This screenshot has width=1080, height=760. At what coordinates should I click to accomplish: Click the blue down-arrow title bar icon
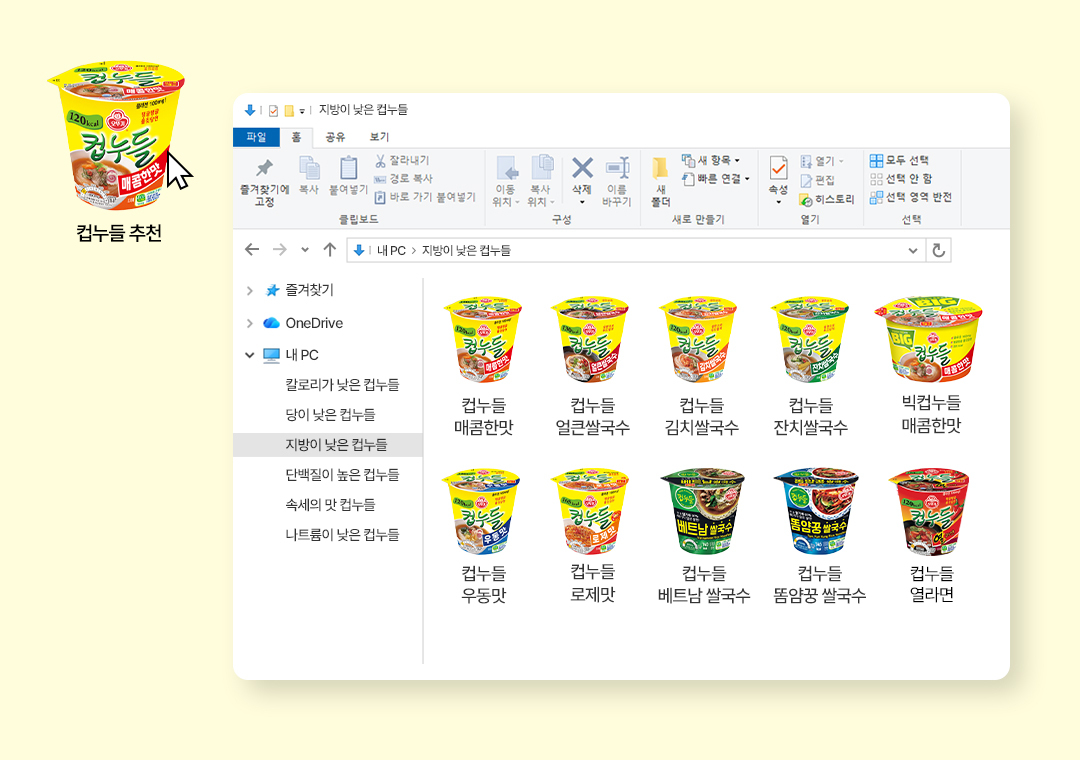250,110
